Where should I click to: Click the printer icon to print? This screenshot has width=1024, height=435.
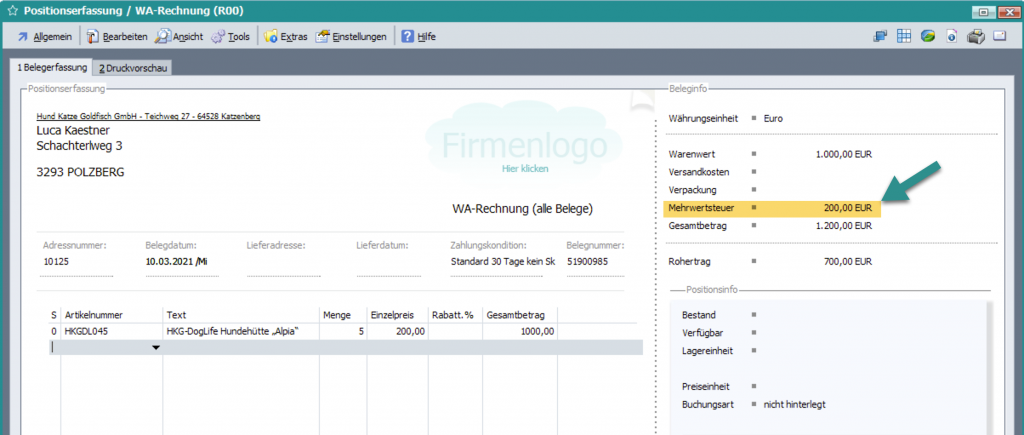[x=975, y=37]
